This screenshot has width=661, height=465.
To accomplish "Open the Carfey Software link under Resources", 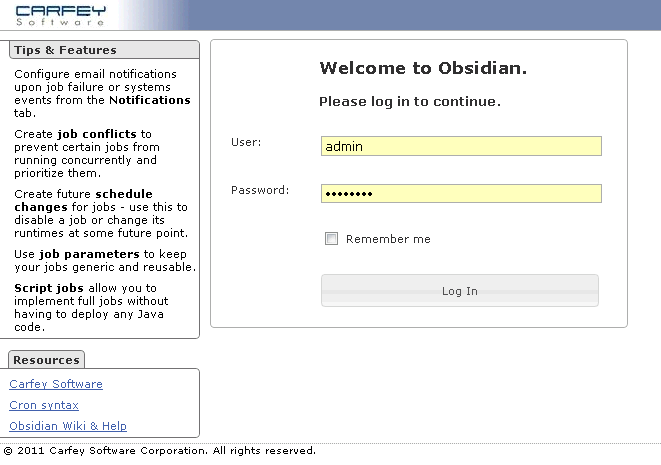I will tap(56, 384).
